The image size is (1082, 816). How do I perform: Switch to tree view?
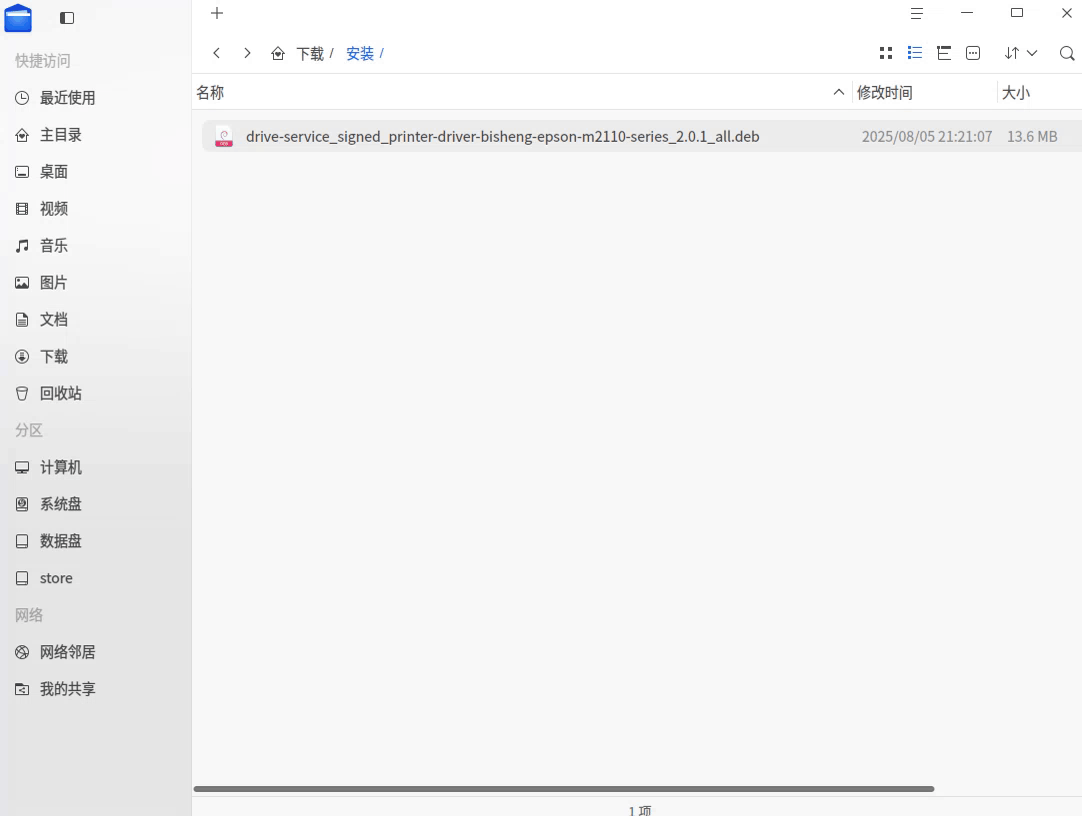tap(944, 53)
